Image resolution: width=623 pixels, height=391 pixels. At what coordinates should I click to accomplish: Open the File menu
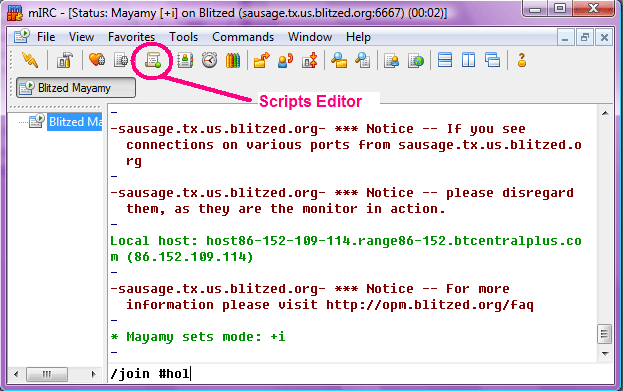pyautogui.click(x=46, y=37)
